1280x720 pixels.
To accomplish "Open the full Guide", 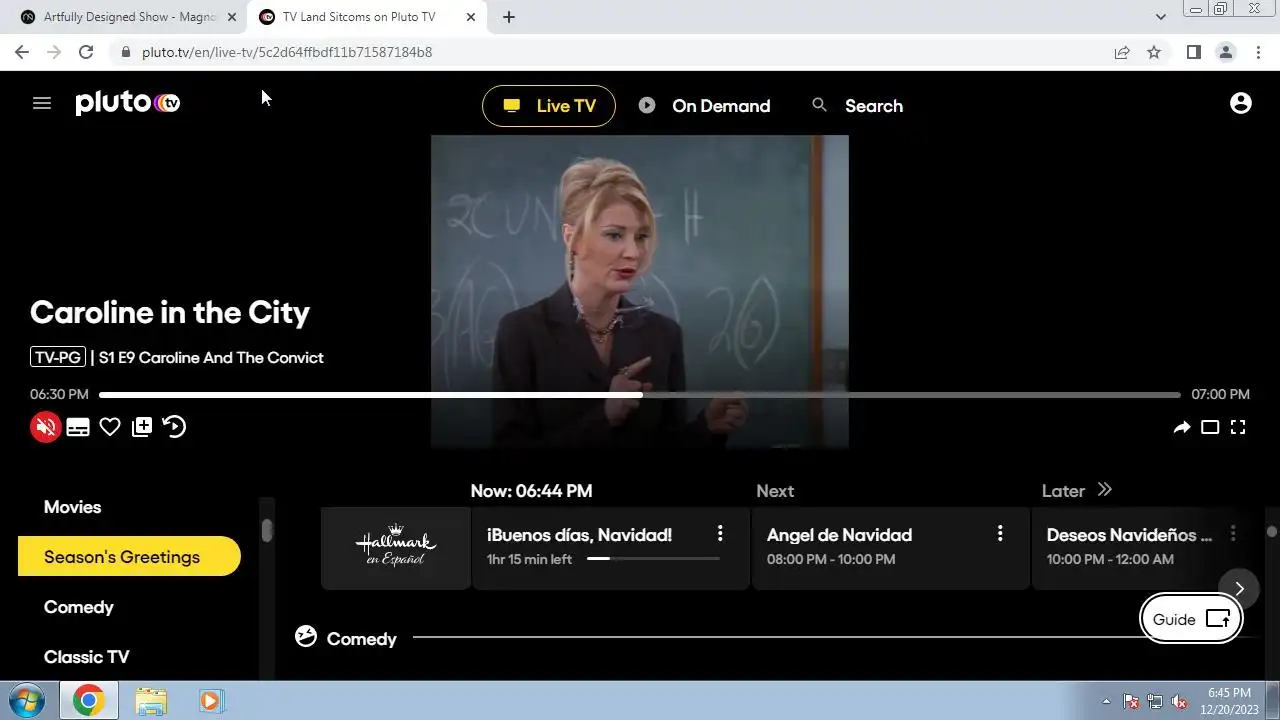I will pyautogui.click(x=1191, y=619).
